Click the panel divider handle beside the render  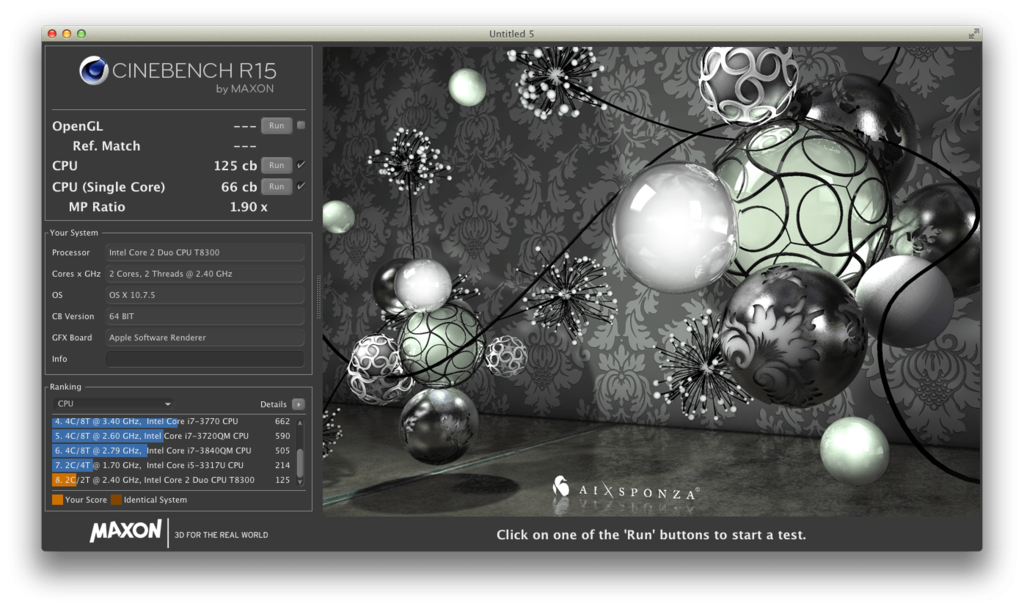[x=319, y=297]
